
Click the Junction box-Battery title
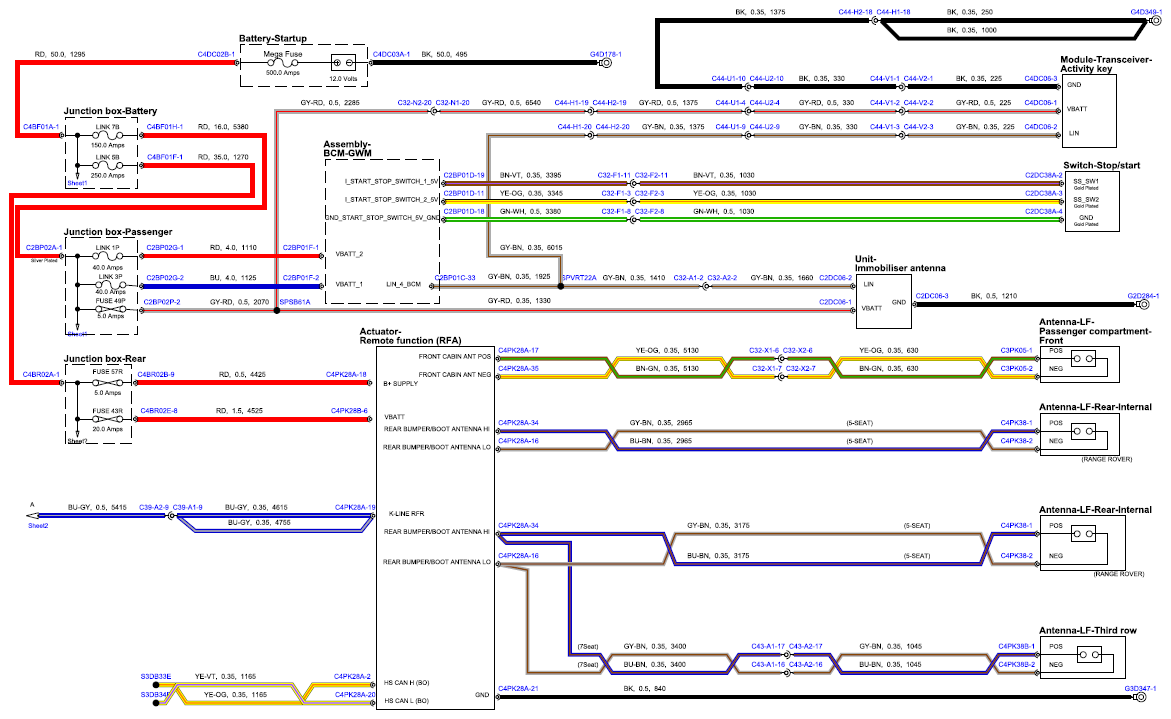(110, 111)
